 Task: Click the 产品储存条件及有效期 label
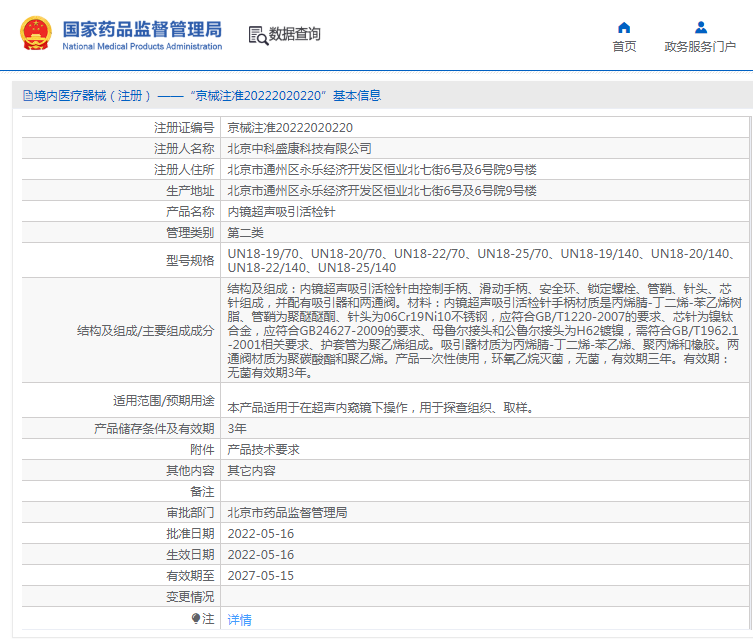pyautogui.click(x=154, y=428)
